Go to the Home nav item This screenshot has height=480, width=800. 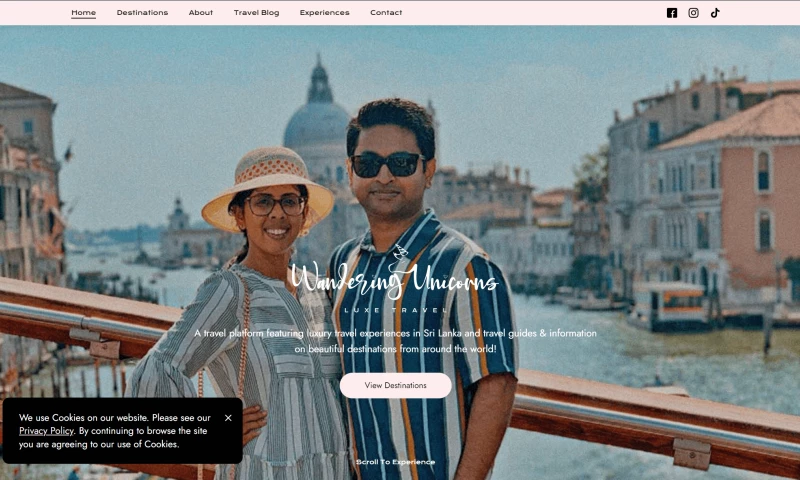click(x=84, y=13)
